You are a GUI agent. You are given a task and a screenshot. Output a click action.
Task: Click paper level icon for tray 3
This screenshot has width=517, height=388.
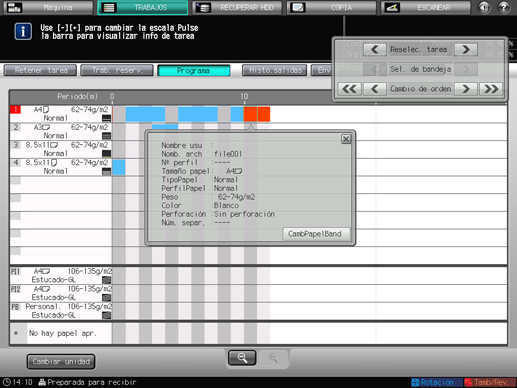click(106, 153)
